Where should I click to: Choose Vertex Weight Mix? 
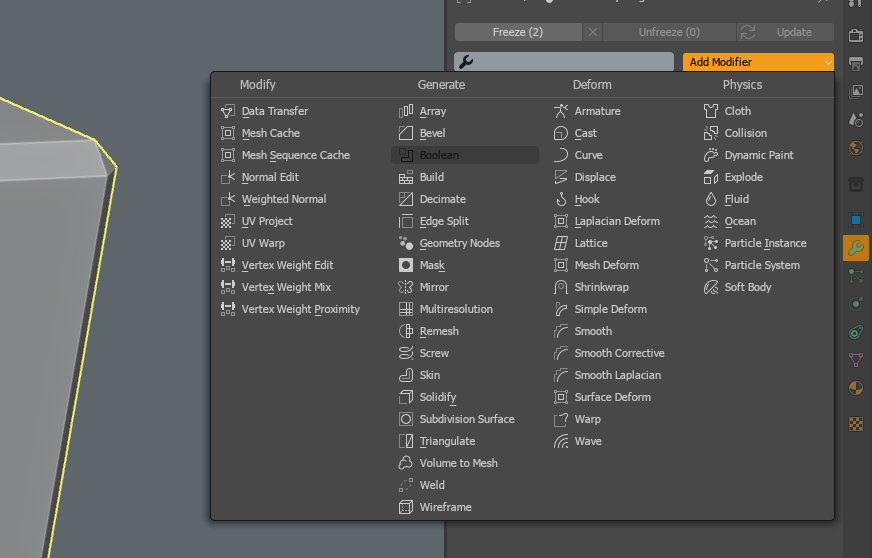pos(286,287)
